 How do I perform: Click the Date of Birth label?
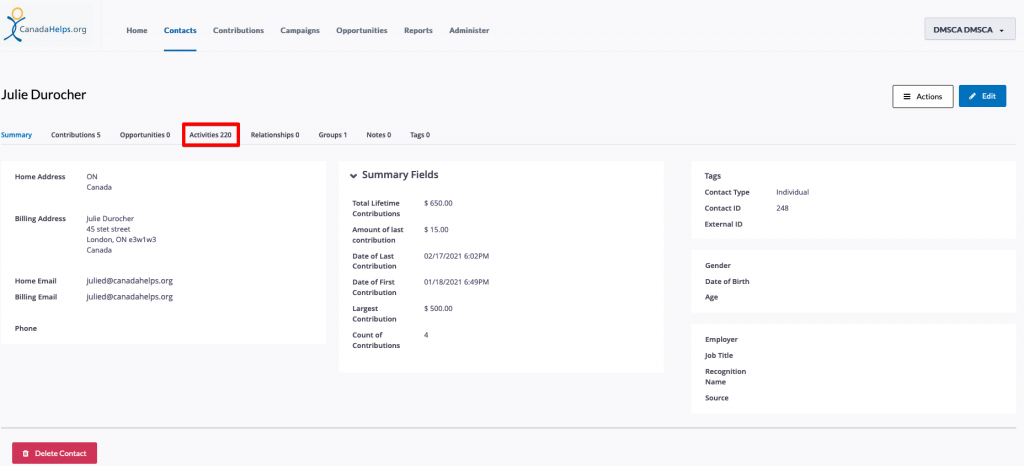[728, 281]
